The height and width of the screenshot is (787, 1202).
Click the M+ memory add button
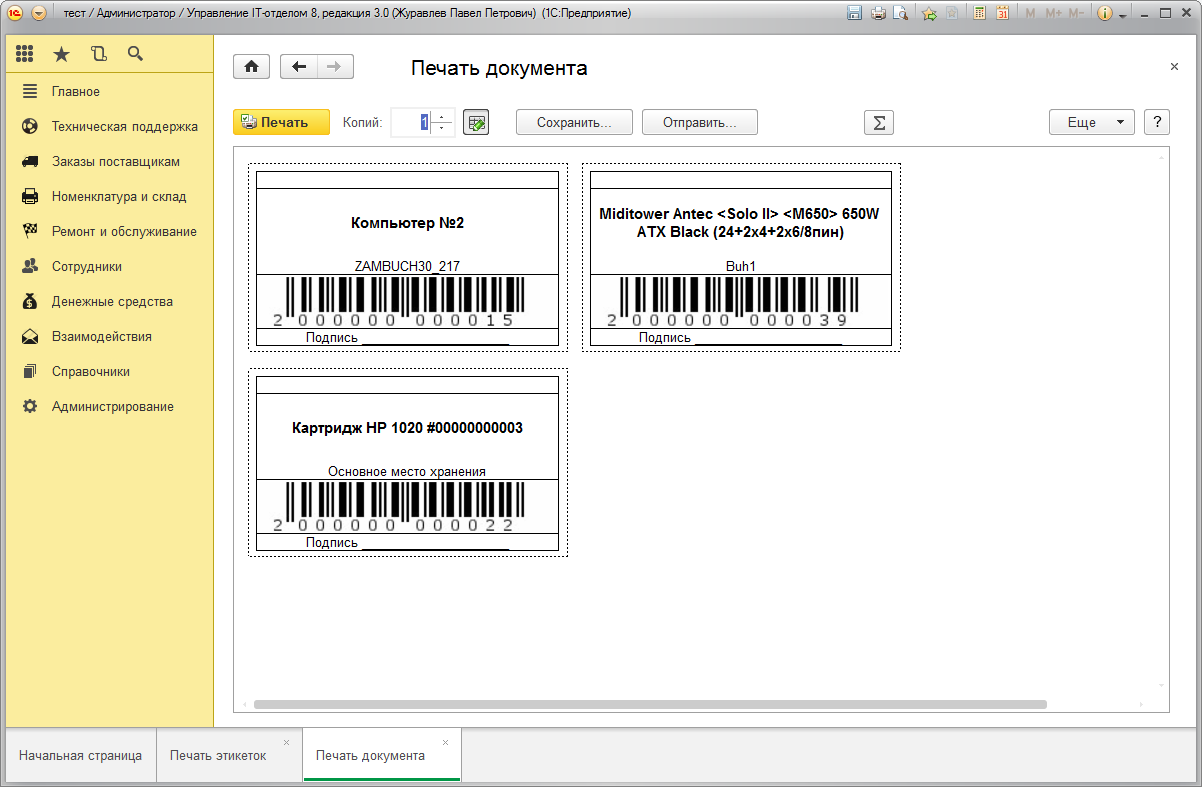tap(1053, 13)
